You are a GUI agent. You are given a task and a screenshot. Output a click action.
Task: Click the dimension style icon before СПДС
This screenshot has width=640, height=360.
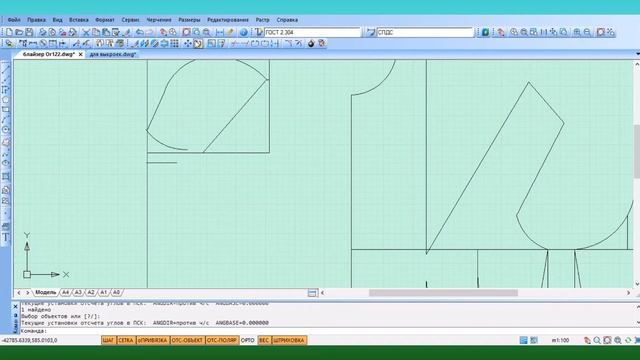coord(371,32)
